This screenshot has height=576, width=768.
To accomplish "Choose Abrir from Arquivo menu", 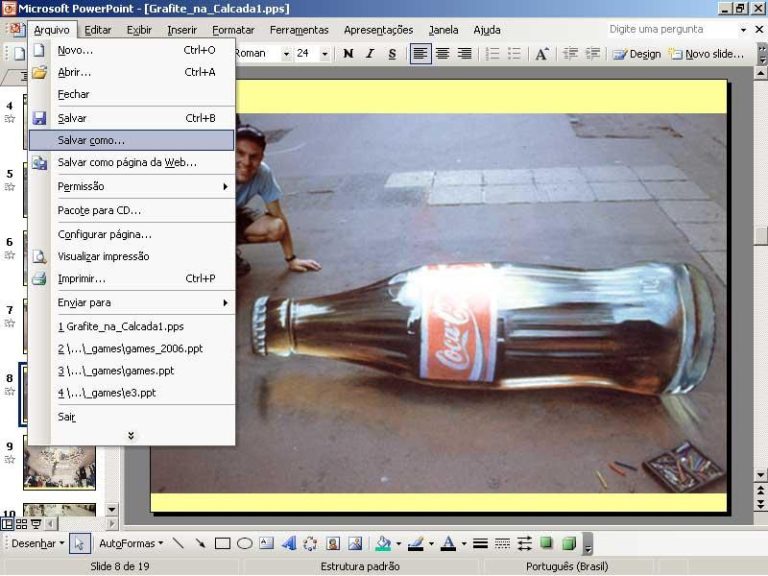I will click(x=131, y=72).
